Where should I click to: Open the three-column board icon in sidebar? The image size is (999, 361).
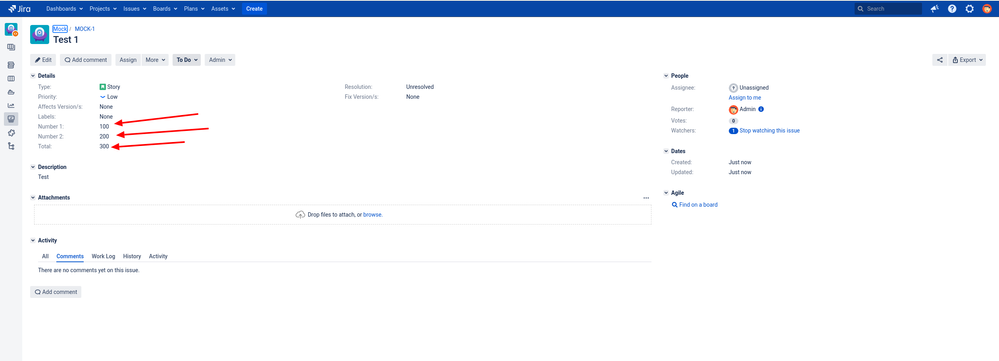pyautogui.click(x=11, y=78)
